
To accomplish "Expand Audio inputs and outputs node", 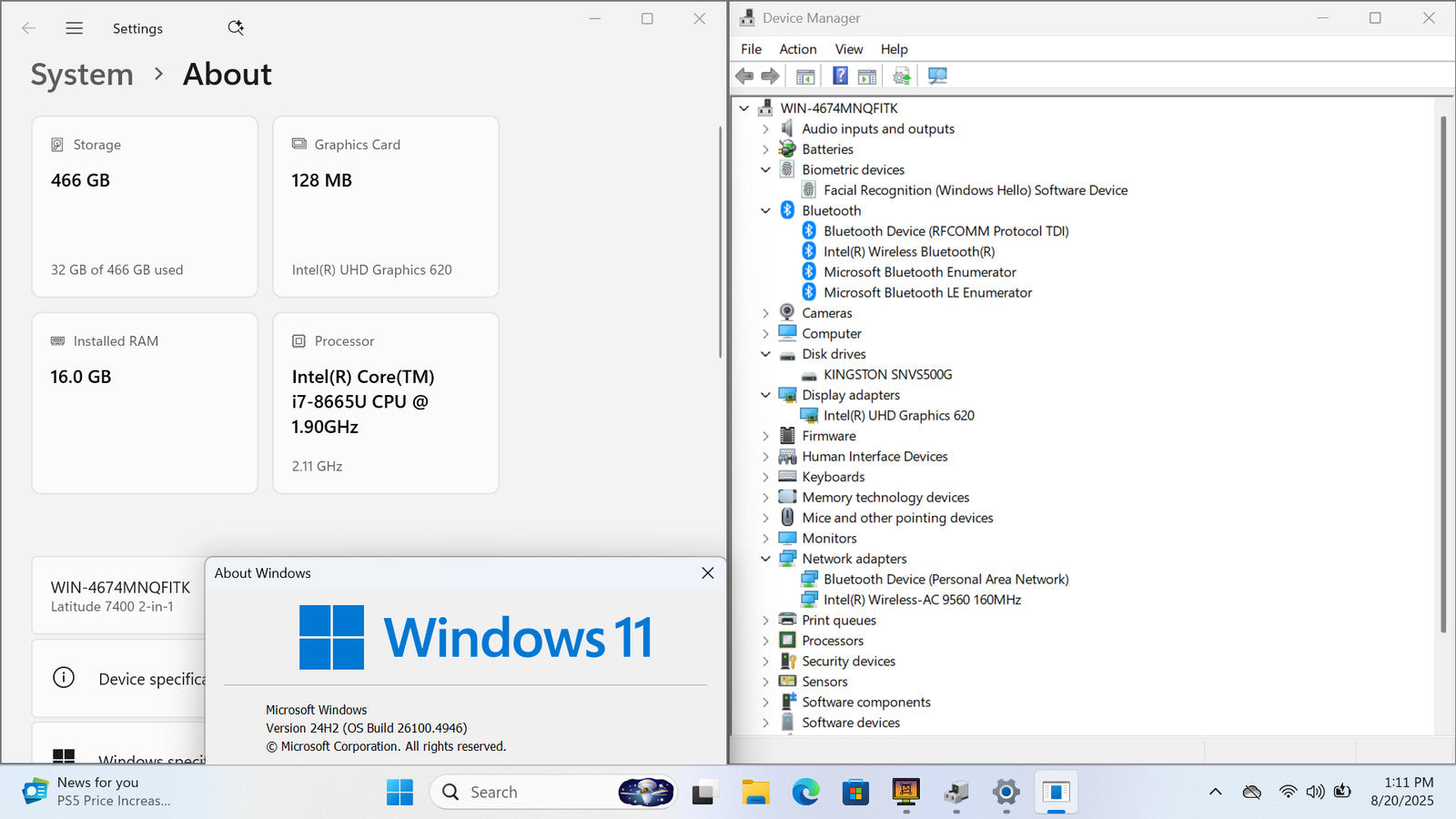I will click(x=765, y=129).
